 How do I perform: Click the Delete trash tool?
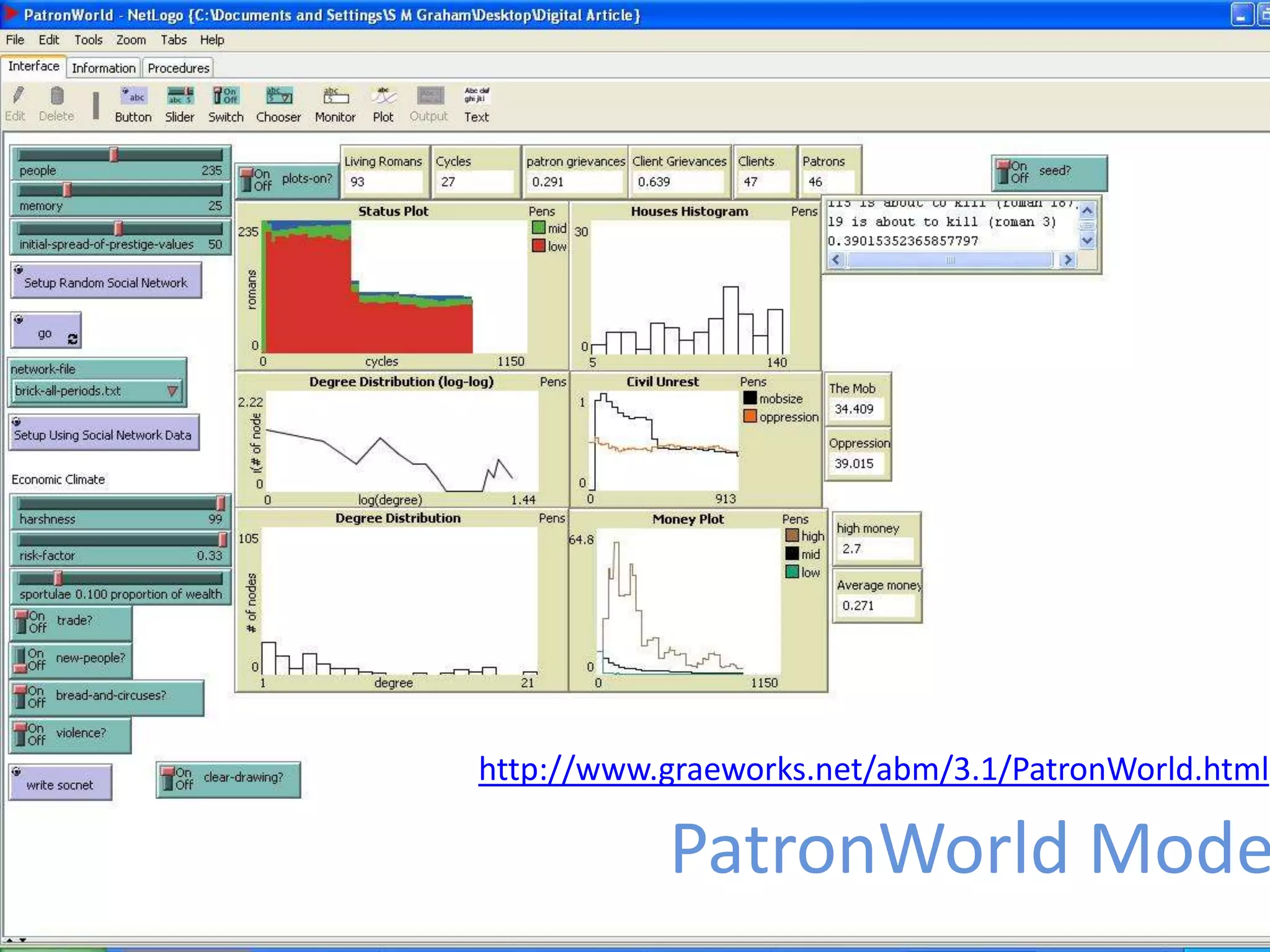tap(56, 104)
